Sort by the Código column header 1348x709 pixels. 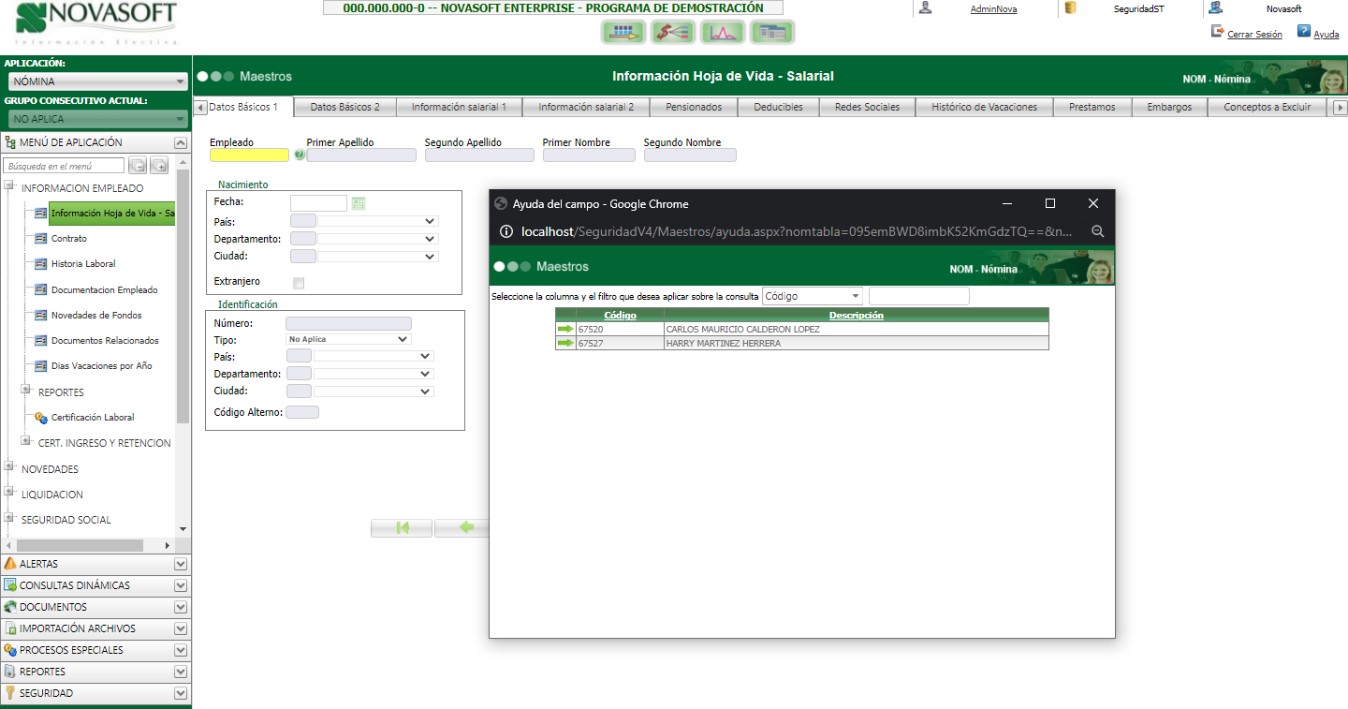coord(620,315)
